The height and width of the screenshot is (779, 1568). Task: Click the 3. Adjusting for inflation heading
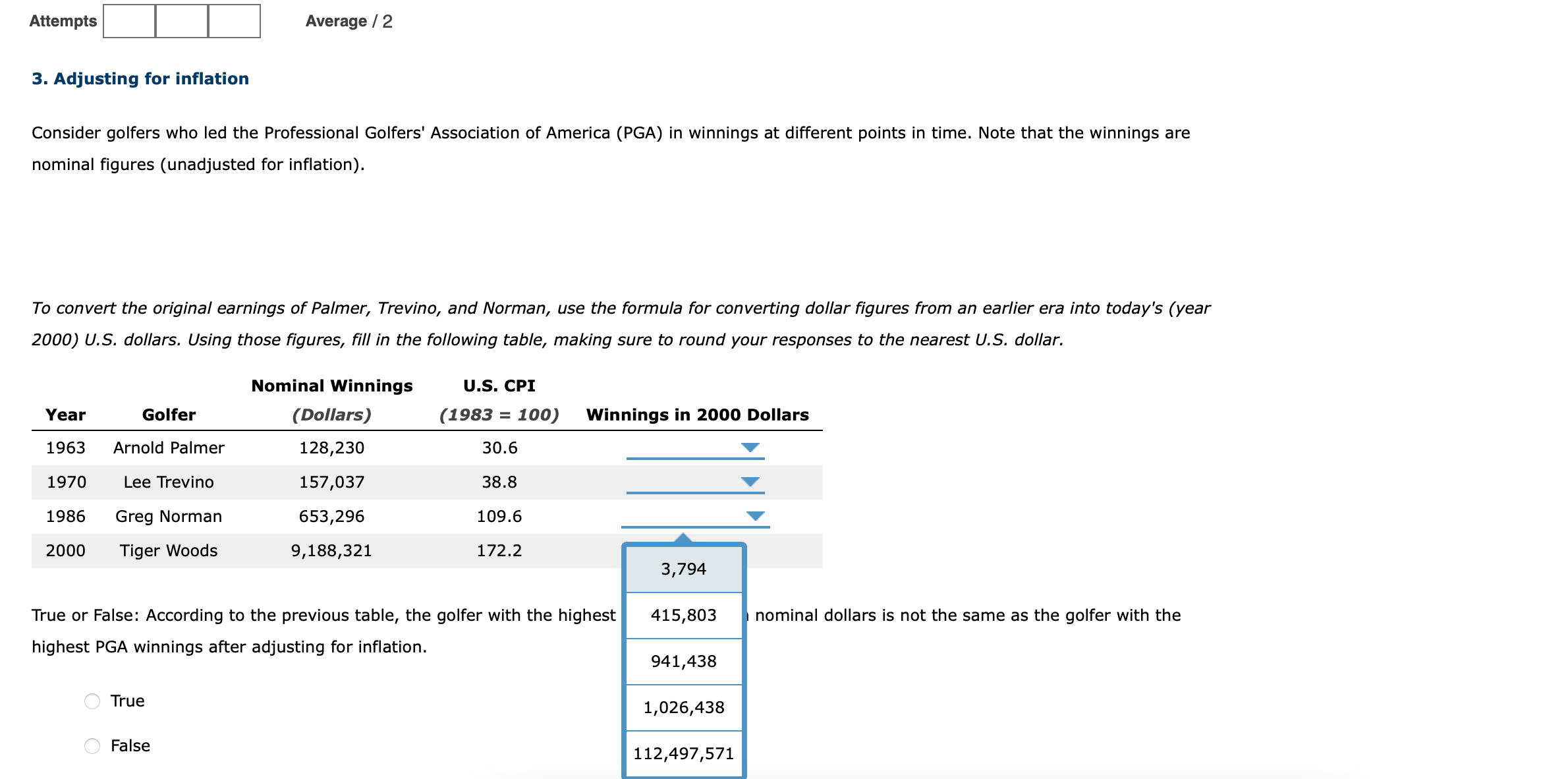tap(140, 78)
